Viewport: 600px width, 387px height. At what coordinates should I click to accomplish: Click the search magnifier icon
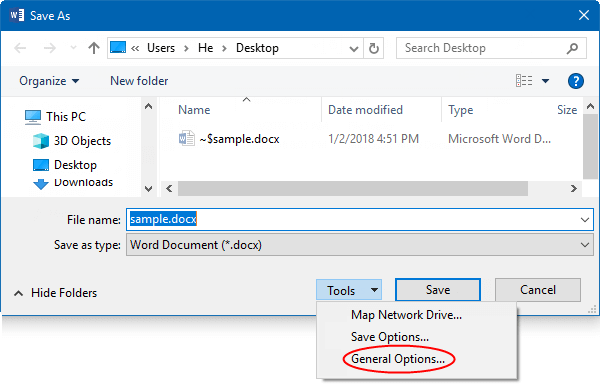point(572,48)
